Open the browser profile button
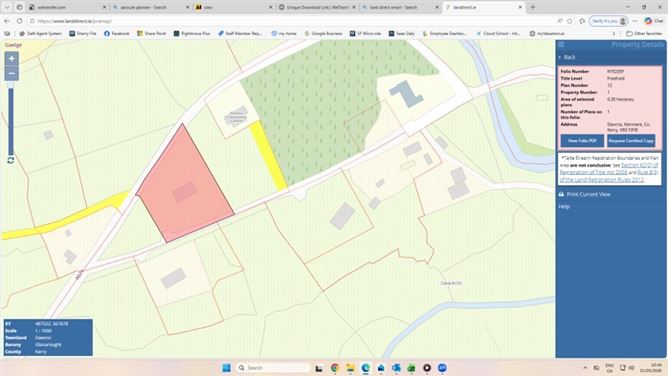The height and width of the screenshot is (376, 668). (609, 21)
